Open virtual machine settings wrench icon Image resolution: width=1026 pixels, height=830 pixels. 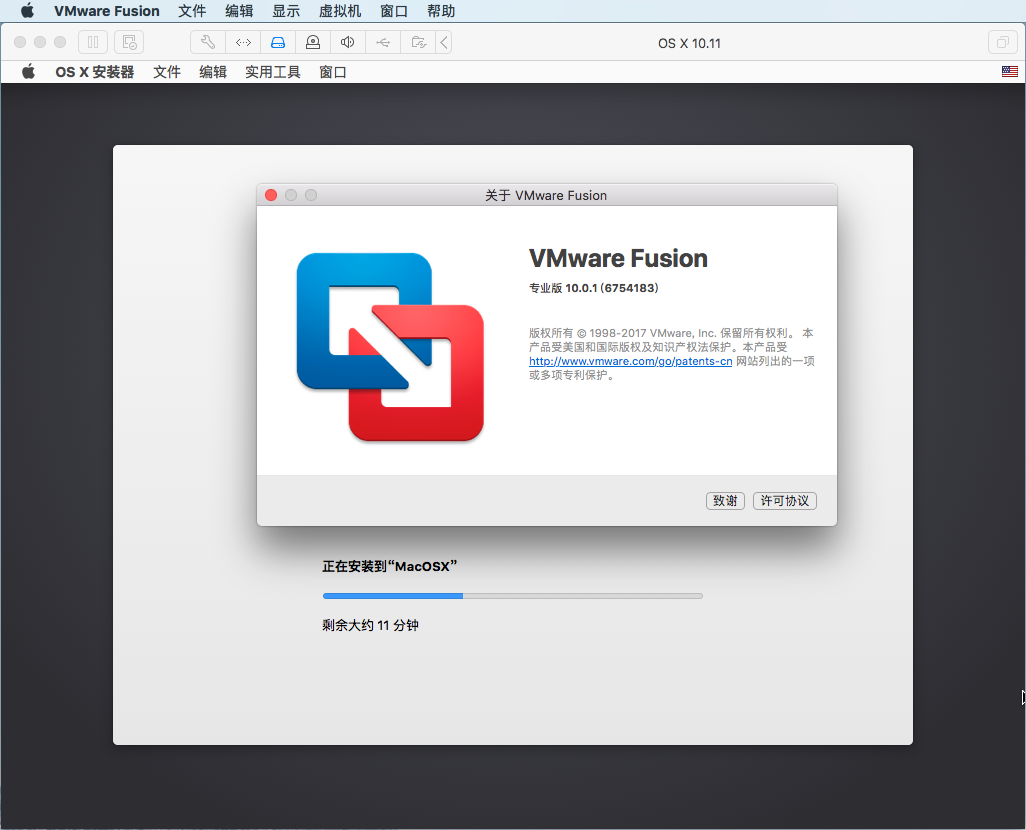[x=208, y=43]
